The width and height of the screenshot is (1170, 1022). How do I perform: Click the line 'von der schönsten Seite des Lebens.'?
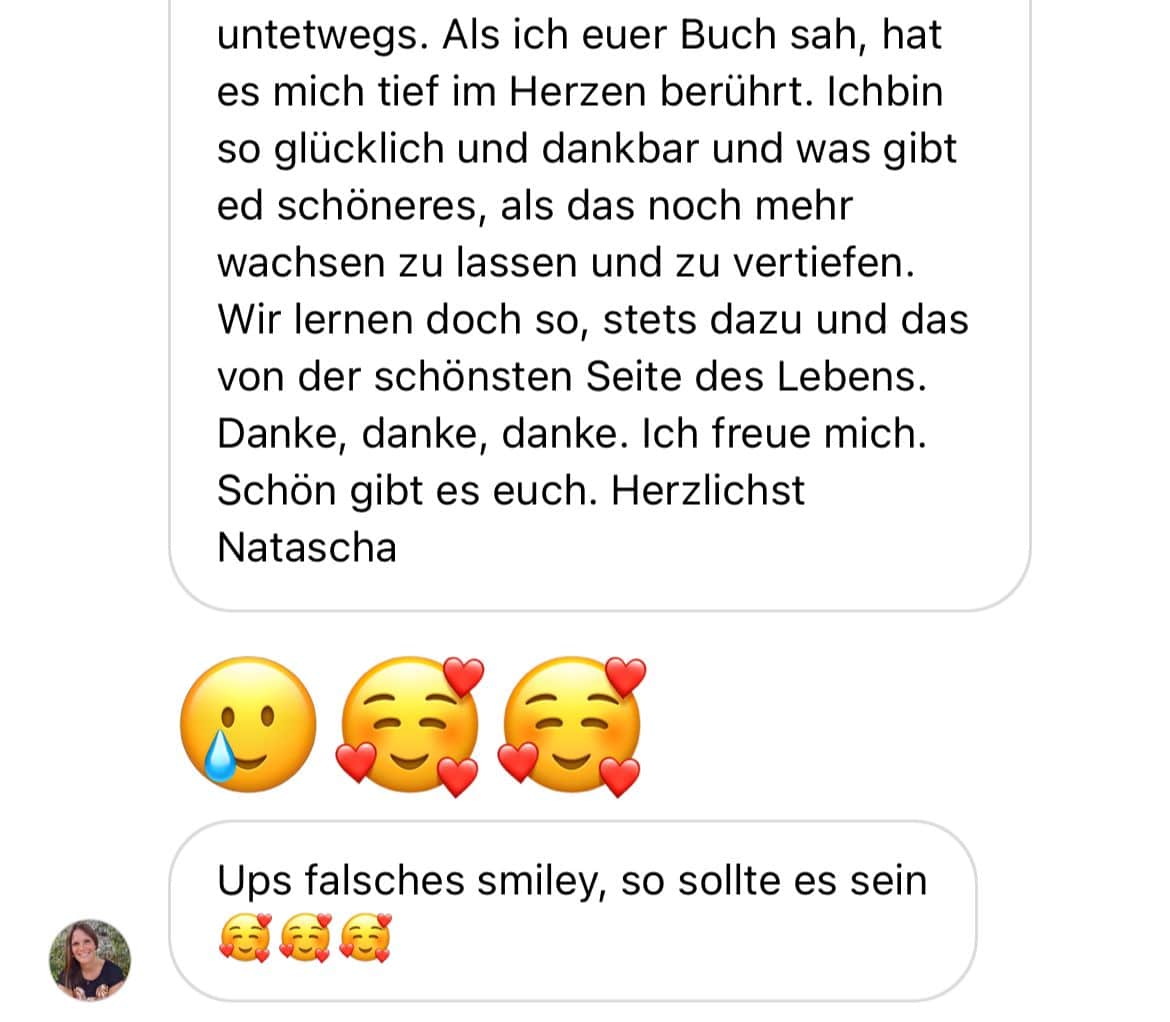pyautogui.click(x=572, y=377)
